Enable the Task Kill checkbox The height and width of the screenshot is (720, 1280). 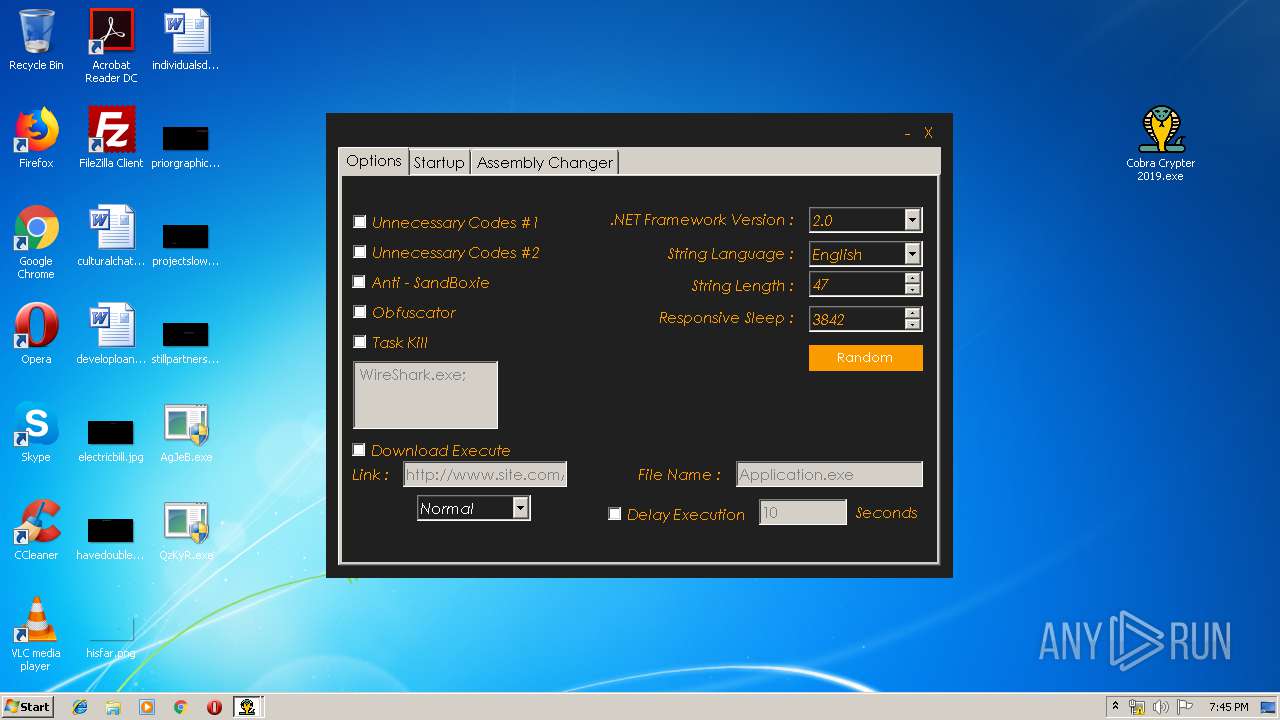tap(360, 342)
